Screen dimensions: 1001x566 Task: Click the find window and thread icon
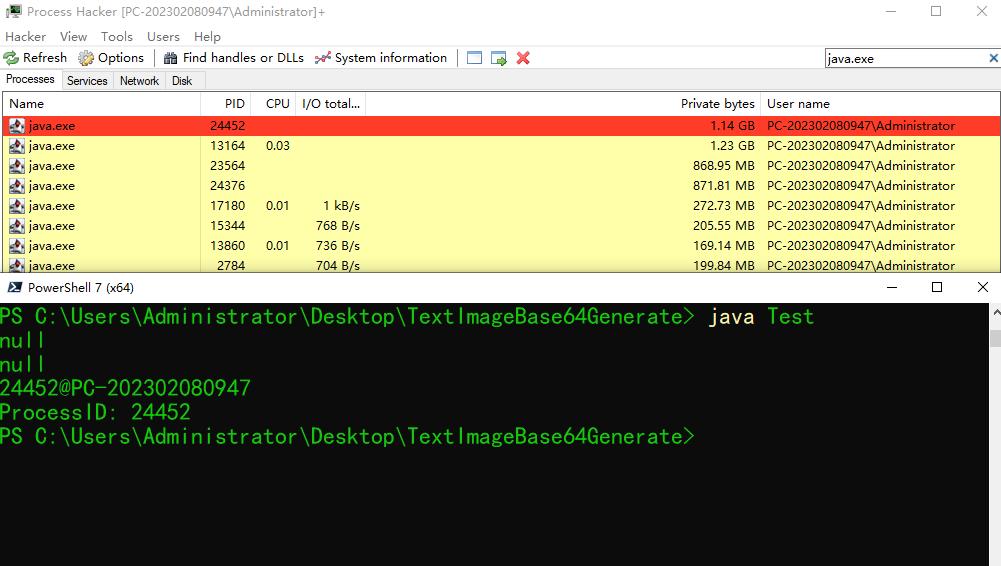point(499,58)
